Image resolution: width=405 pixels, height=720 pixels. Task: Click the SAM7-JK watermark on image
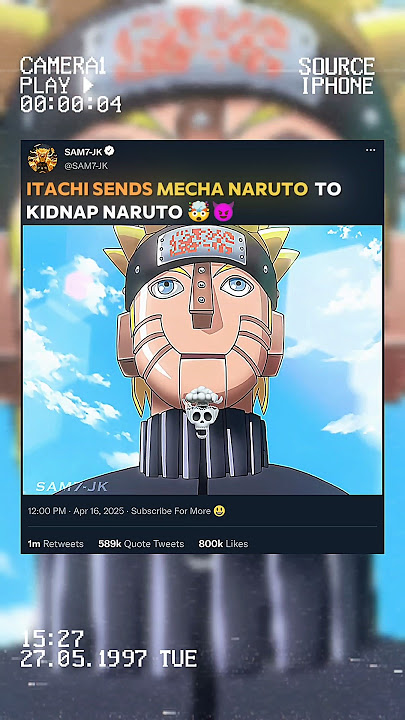point(72,486)
